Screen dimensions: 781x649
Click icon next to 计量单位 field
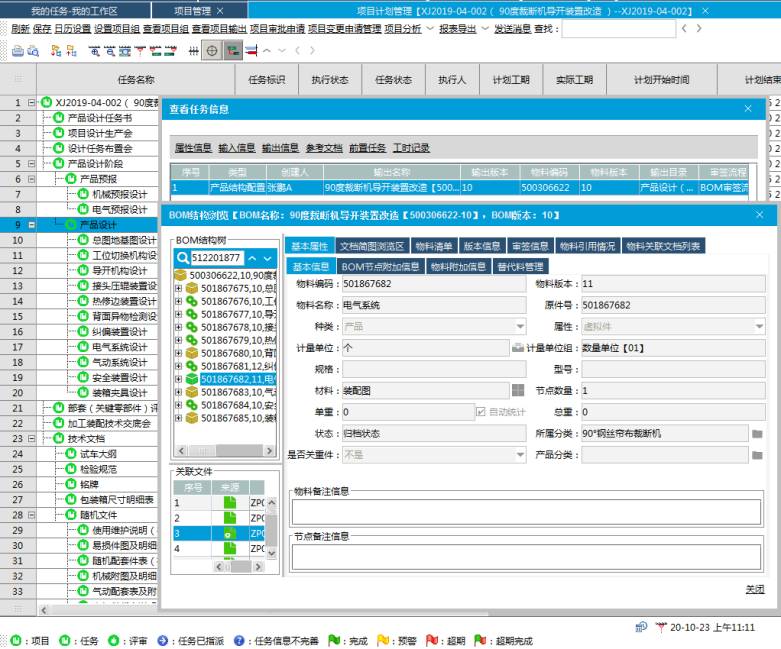coord(518,348)
